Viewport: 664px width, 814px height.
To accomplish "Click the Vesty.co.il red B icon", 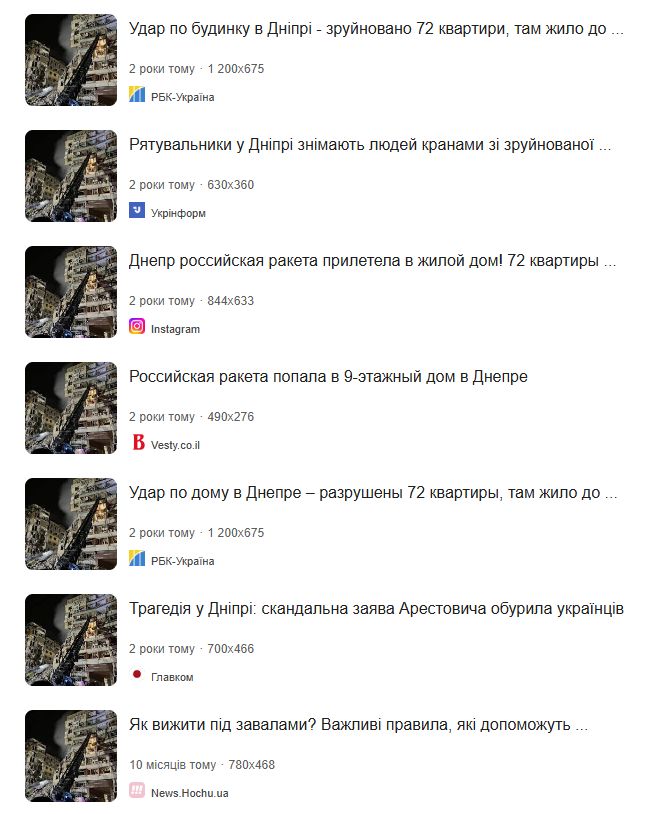I will point(137,442).
